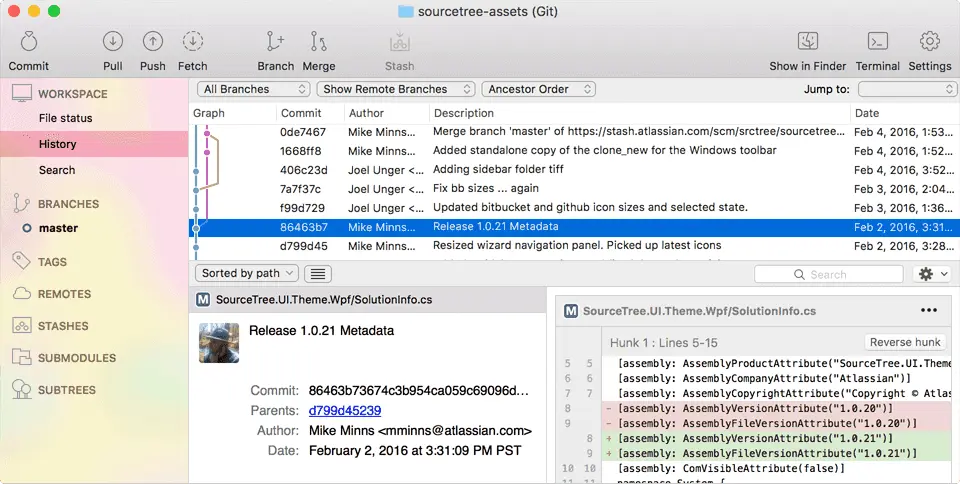Click the sourcetree-assets folder icon in the title bar
Image resolution: width=960 pixels, height=484 pixels.
(405, 11)
